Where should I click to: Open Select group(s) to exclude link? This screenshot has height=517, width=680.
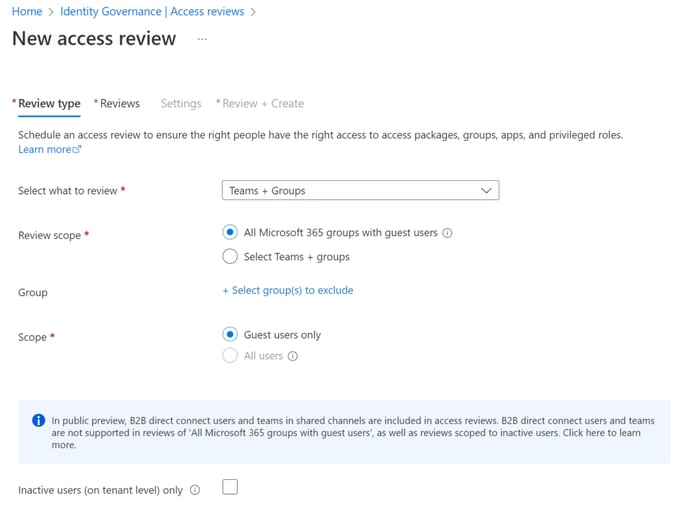[292, 290]
